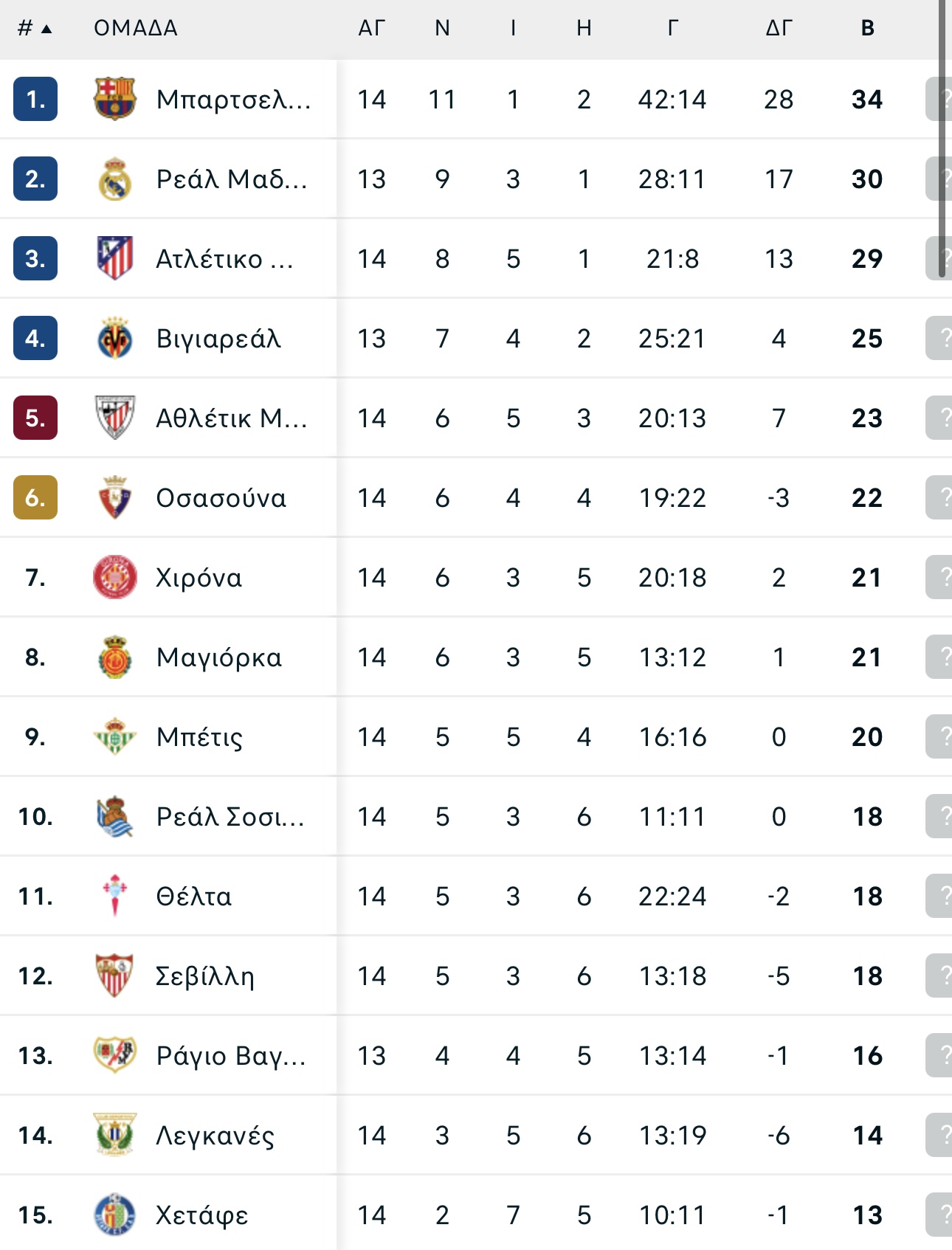
Task: Click the Villarreal yellow crest icon
Action: pyautogui.click(x=114, y=338)
